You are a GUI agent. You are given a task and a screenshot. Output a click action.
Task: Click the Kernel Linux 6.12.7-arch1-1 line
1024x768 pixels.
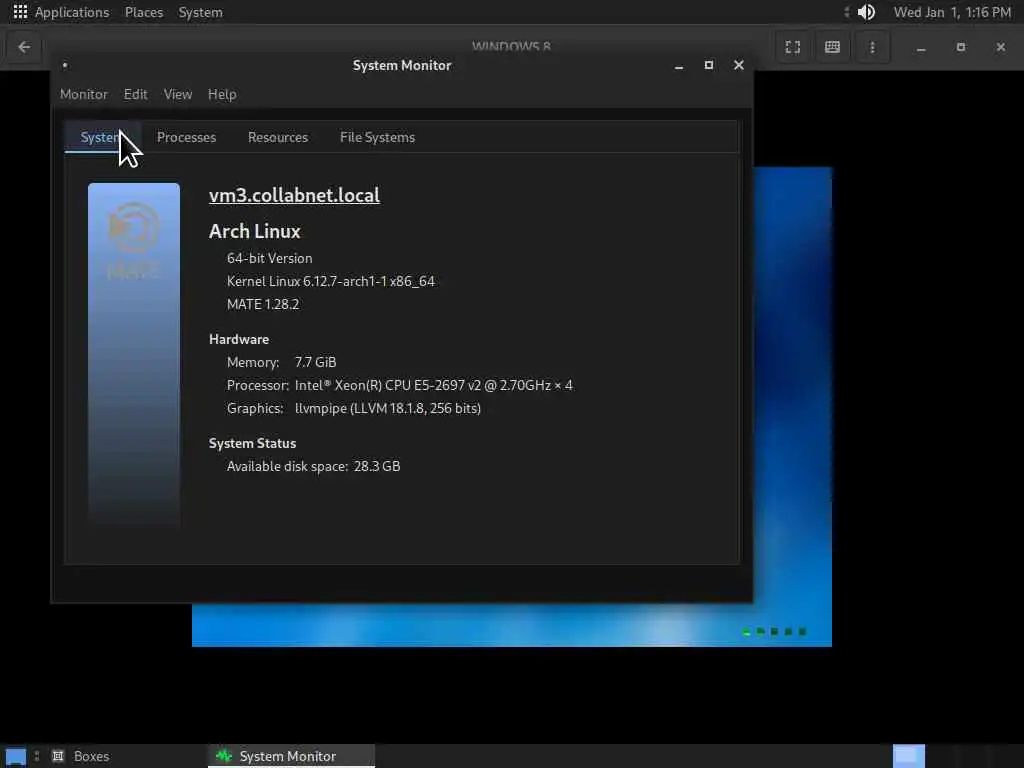pos(330,281)
